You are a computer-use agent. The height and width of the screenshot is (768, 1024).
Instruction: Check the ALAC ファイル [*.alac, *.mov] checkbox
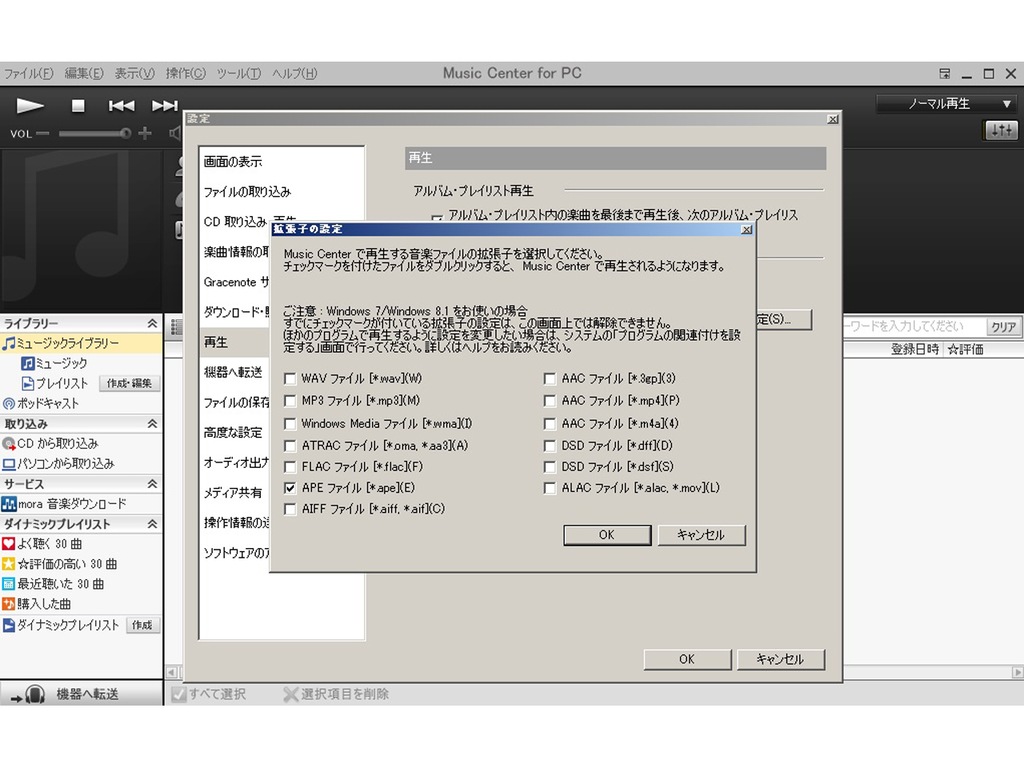pos(550,488)
